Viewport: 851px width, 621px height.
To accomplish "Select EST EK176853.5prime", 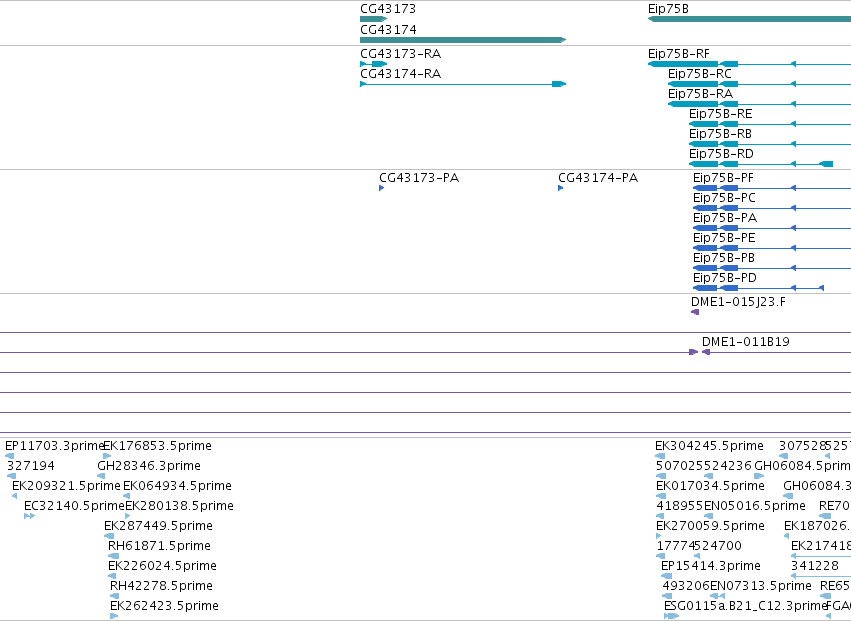I will [157, 446].
